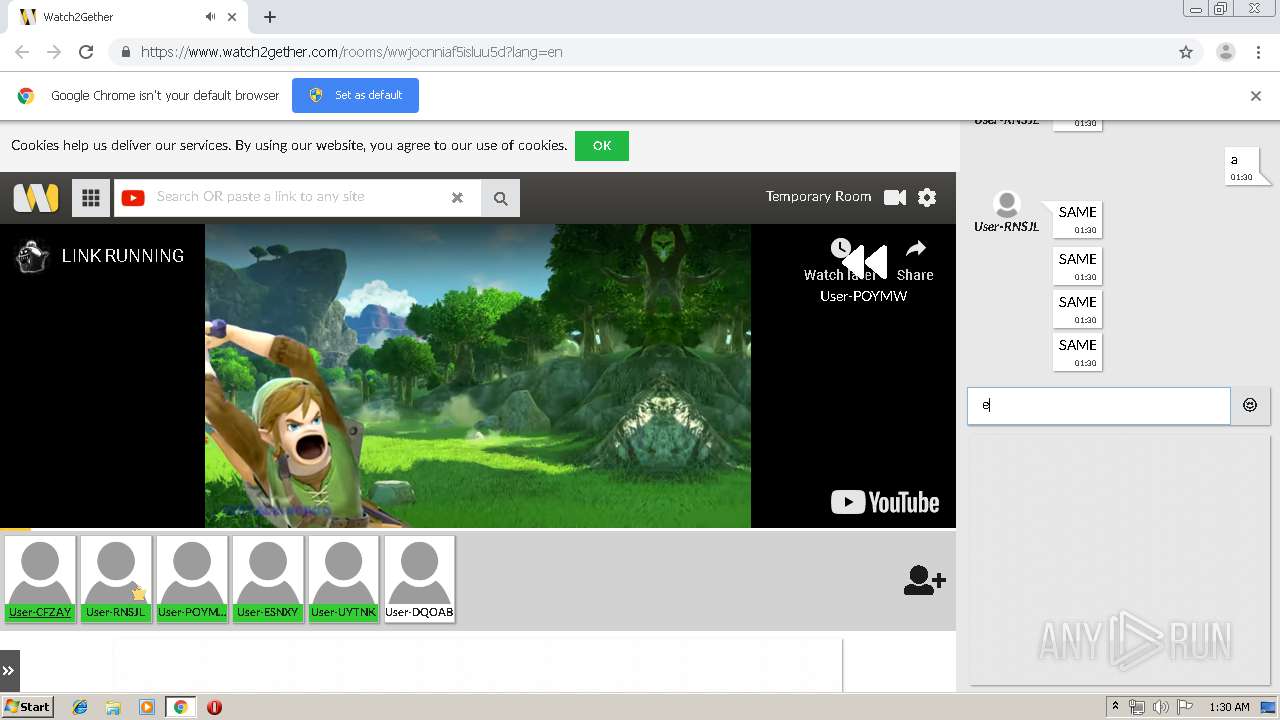Go forward in browser
The width and height of the screenshot is (1280, 720).
pyautogui.click(x=54, y=52)
